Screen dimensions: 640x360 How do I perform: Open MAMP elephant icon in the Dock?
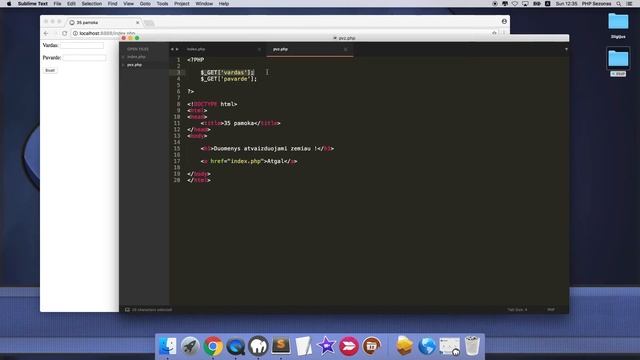258,346
